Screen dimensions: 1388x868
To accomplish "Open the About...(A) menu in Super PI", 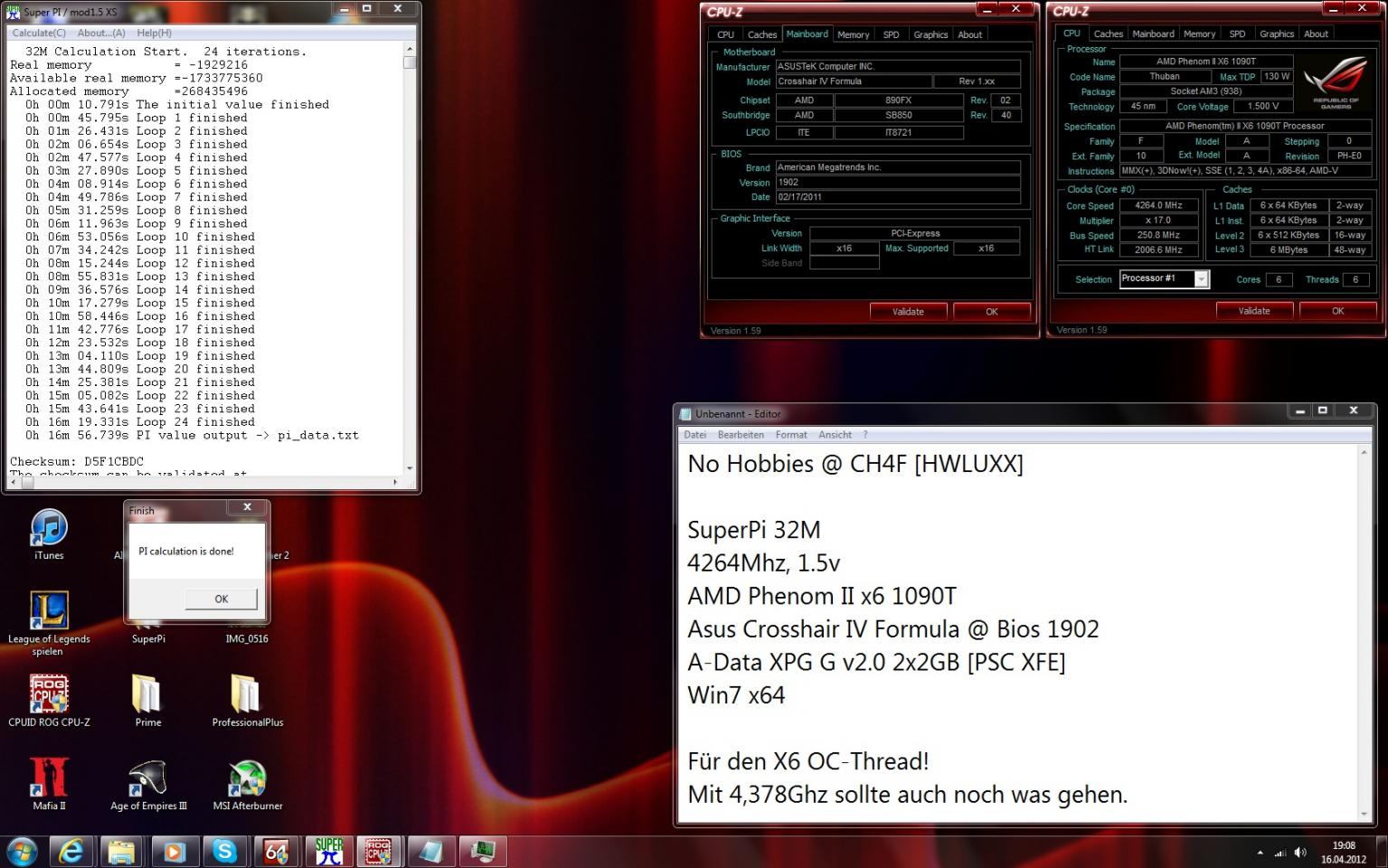I will pos(101,33).
